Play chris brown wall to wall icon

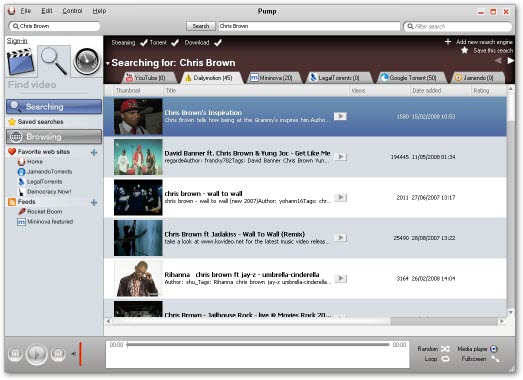tap(340, 197)
